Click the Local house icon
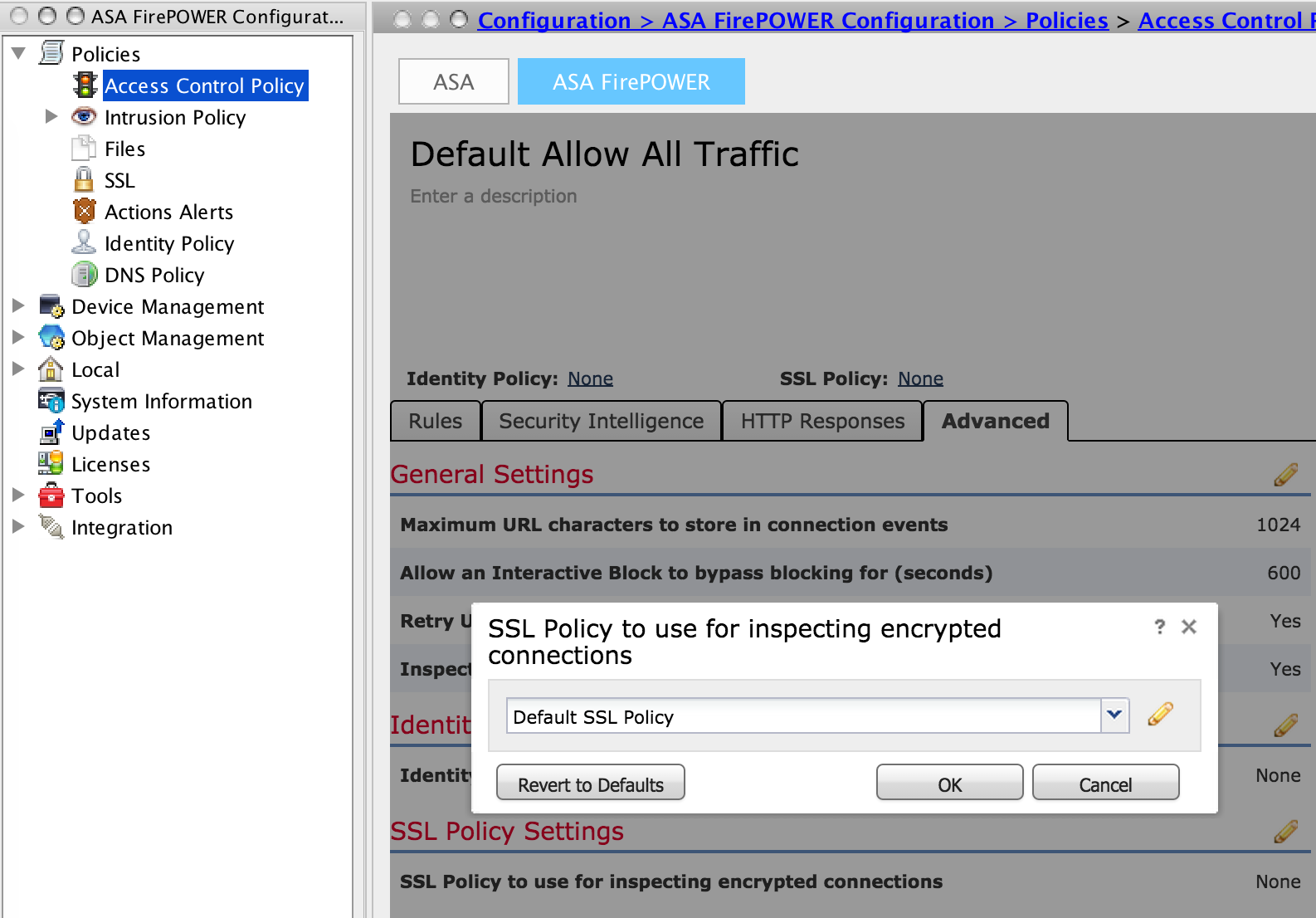The height and width of the screenshot is (918, 1316). click(x=51, y=369)
